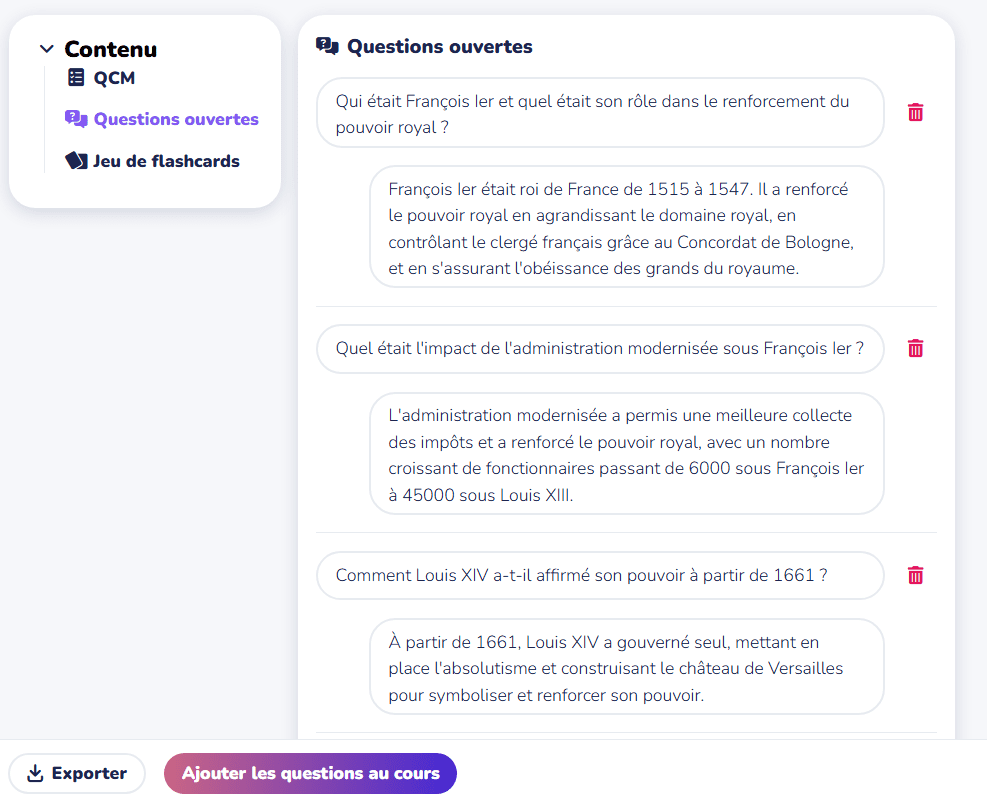
Task: Click the download icon in Exporter
Action: coord(35,773)
